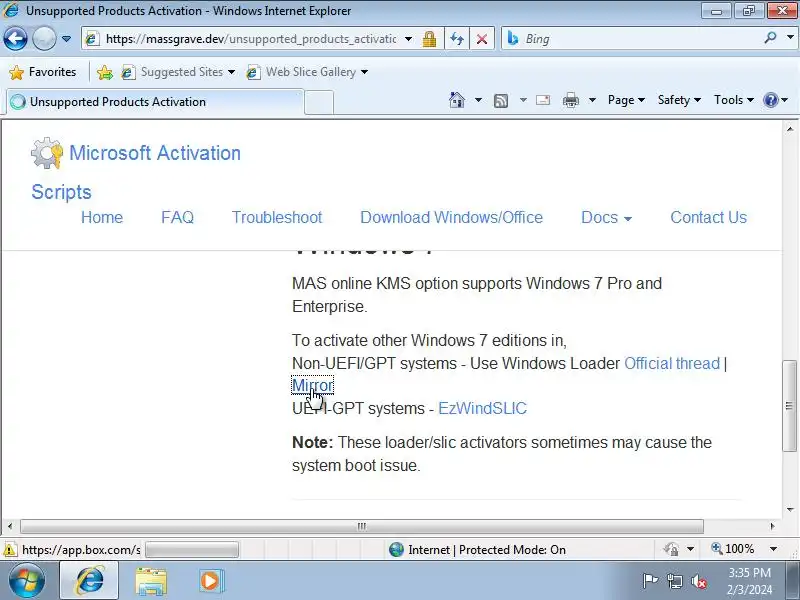Launch Windows Media Player from taskbar
800x600 pixels.
point(211,581)
